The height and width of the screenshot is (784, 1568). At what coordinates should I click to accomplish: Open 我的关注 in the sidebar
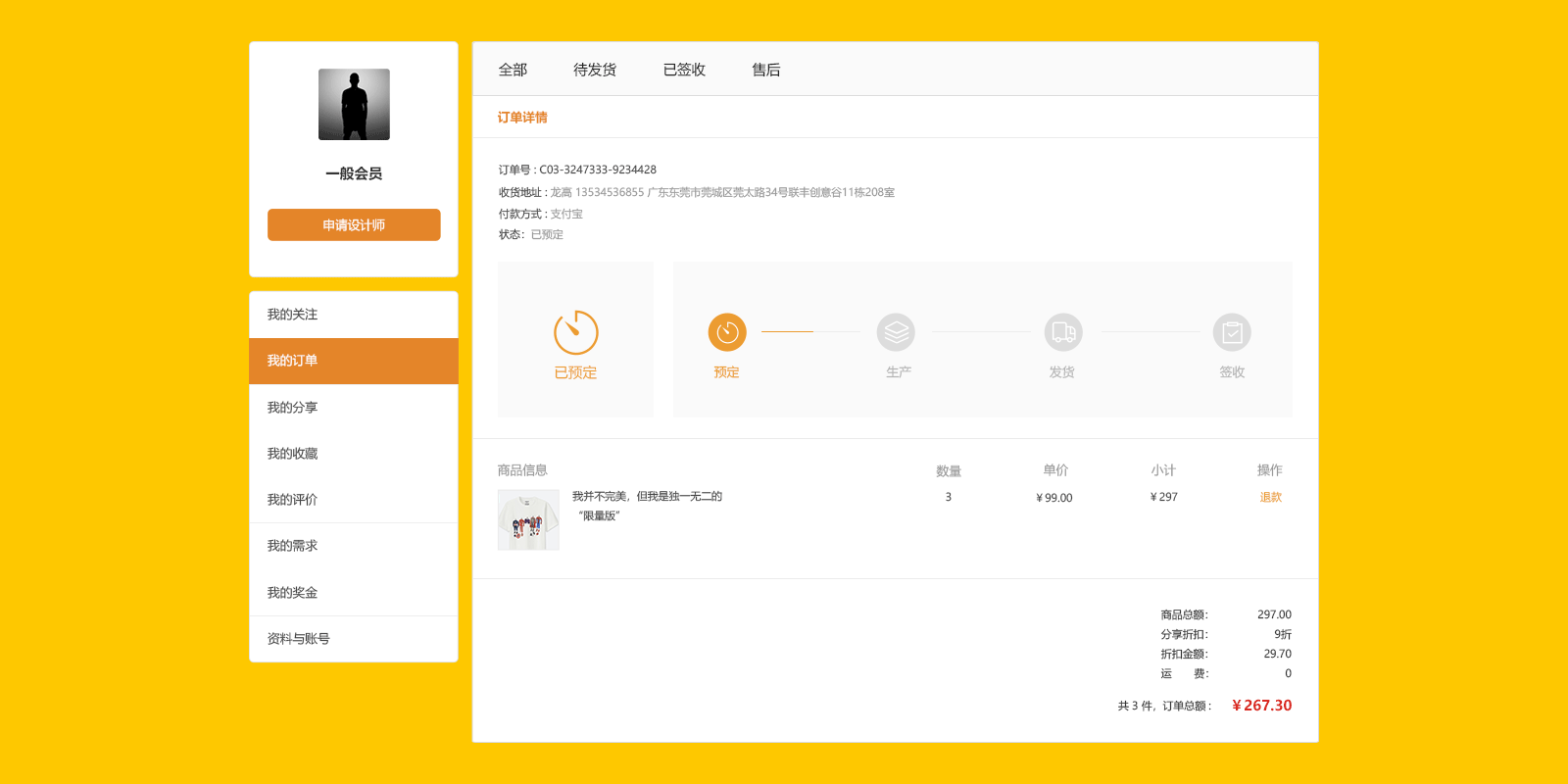pos(293,315)
